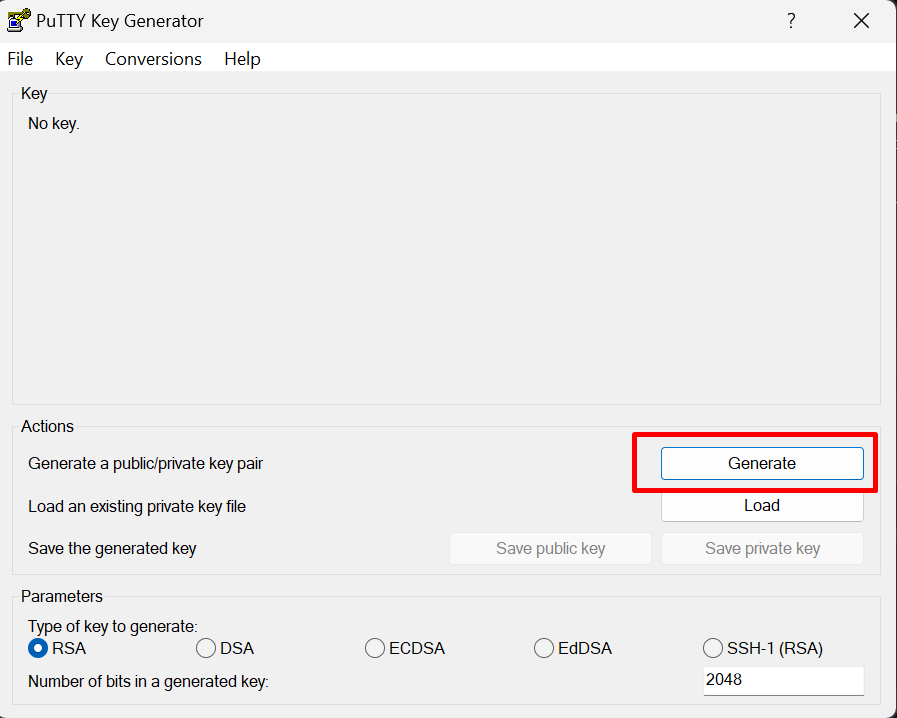
Task: Click the question mark help button in title bar
Action: click(791, 21)
